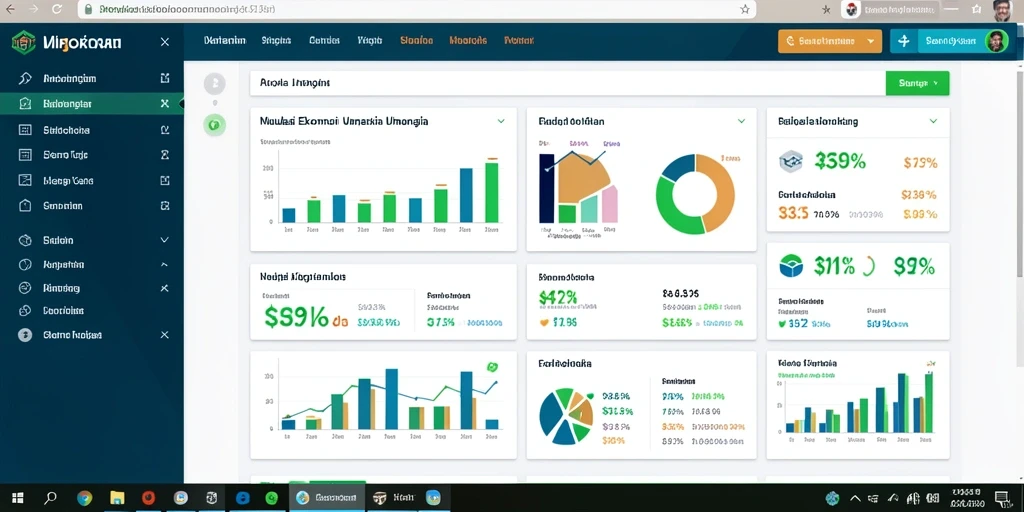
Task: Click the grey circle button above the green one
Action: click(x=215, y=84)
